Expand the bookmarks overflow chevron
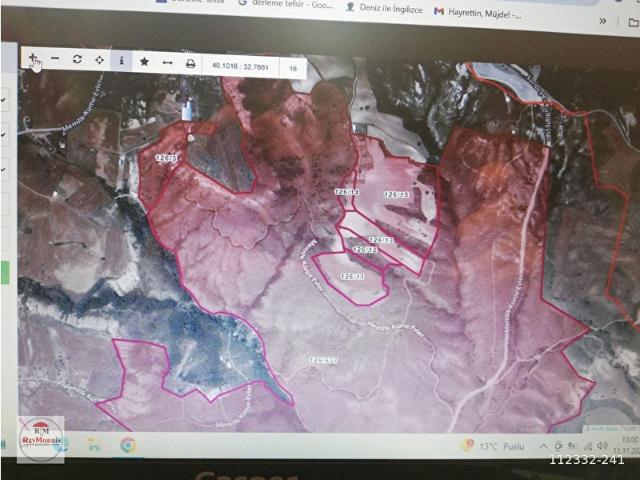The image size is (640, 480). (x=602, y=21)
